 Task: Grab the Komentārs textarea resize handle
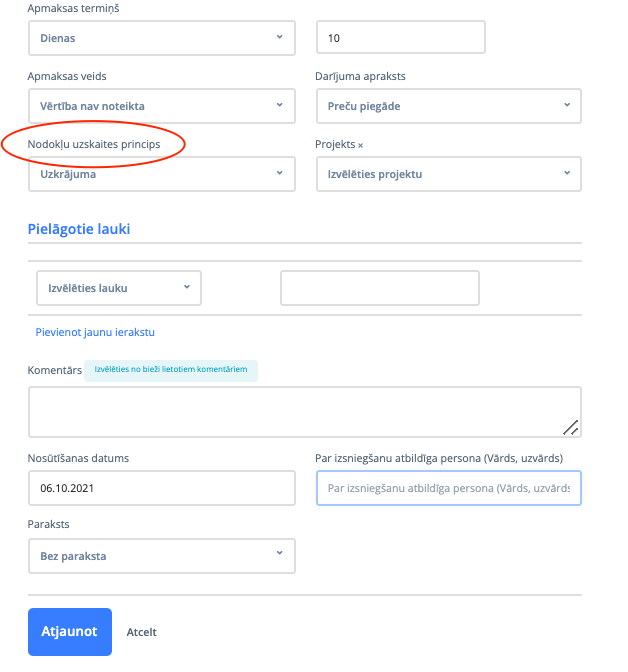[x=570, y=427]
